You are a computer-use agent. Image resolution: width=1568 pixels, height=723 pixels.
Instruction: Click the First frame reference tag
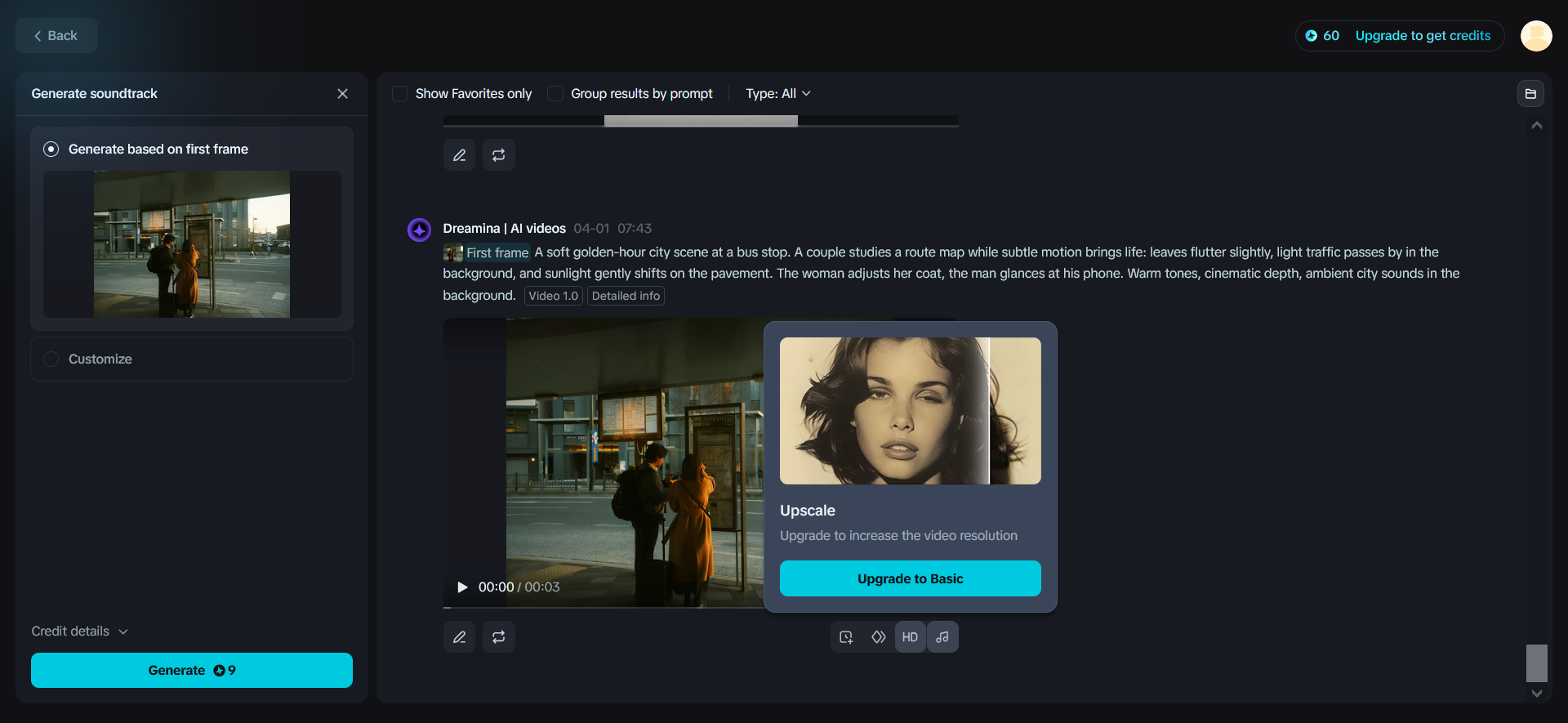(x=487, y=252)
